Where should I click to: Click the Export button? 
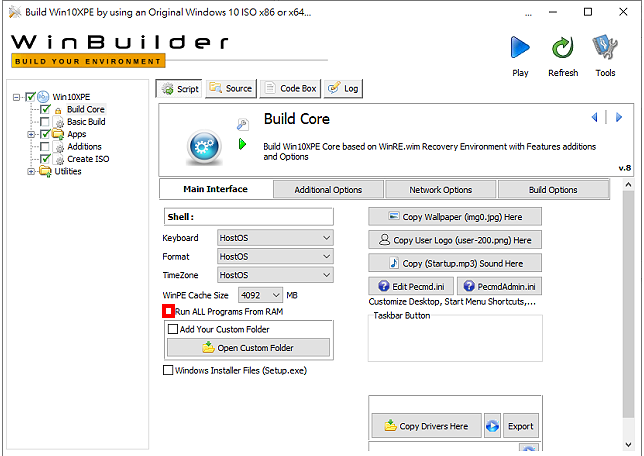pos(520,426)
